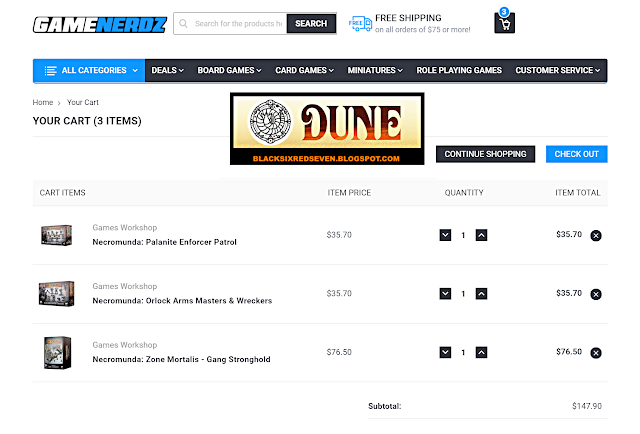Click the free shipping truck icon
640x434 pixels.
coord(360,24)
